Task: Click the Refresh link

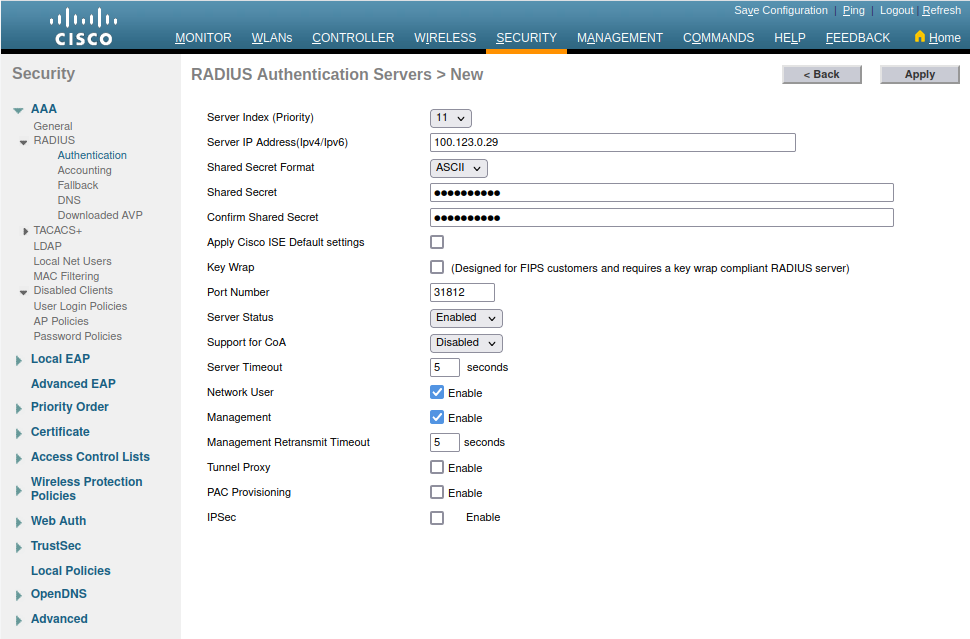Action: [x=942, y=11]
